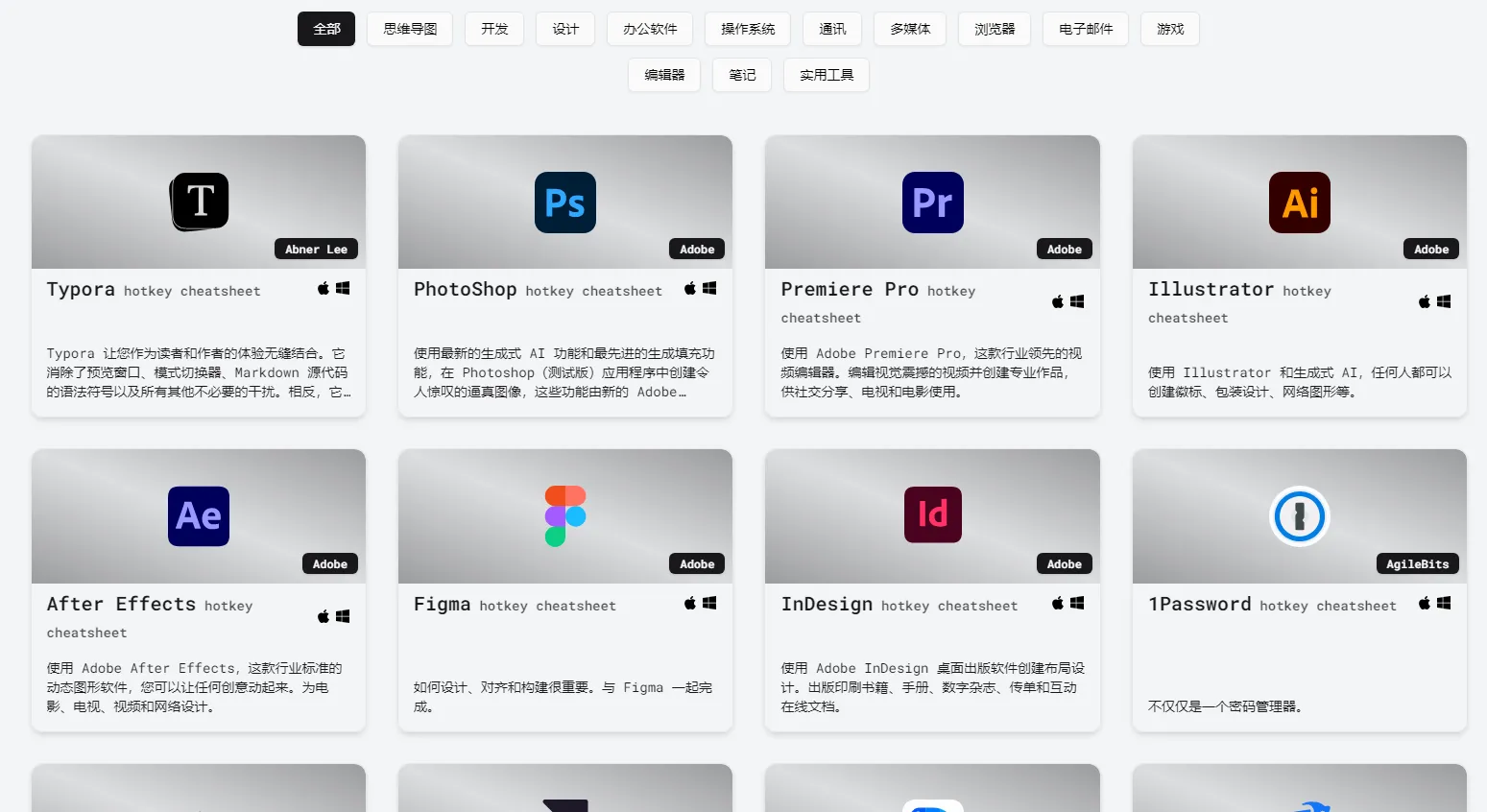Click the Illustrator Ai icon
Image resolution: width=1487 pixels, height=812 pixels.
point(1300,203)
